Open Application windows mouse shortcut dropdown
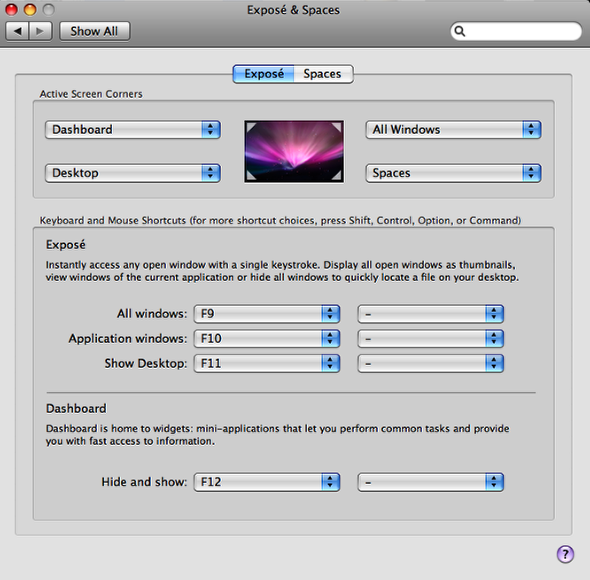Image resolution: width=590 pixels, height=580 pixels. 430,339
